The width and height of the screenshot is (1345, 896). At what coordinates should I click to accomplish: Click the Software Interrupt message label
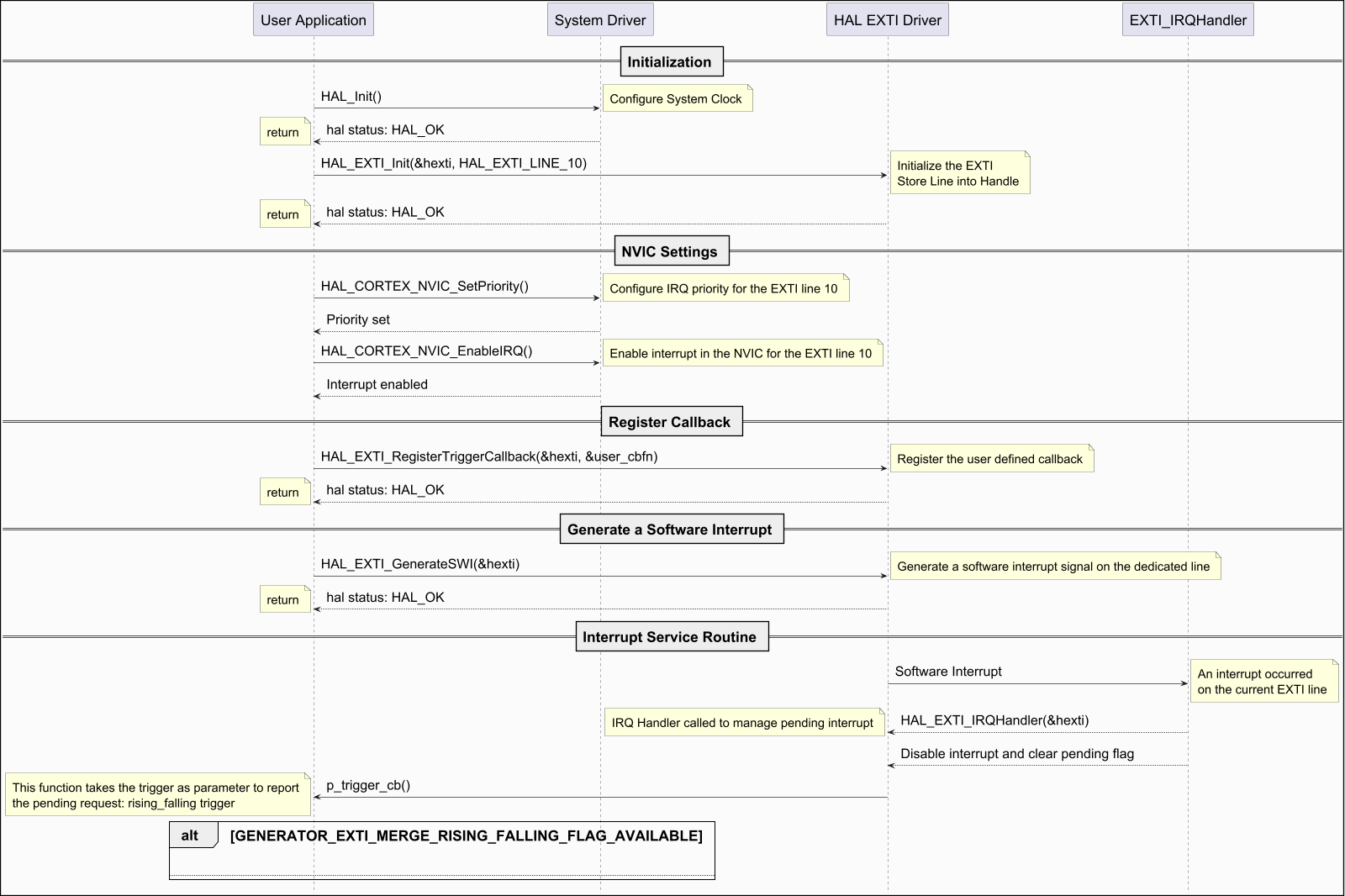tap(948, 672)
